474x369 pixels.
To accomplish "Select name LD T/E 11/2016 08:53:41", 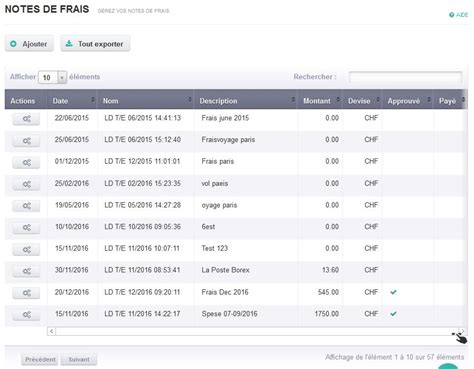I will click(142, 270).
